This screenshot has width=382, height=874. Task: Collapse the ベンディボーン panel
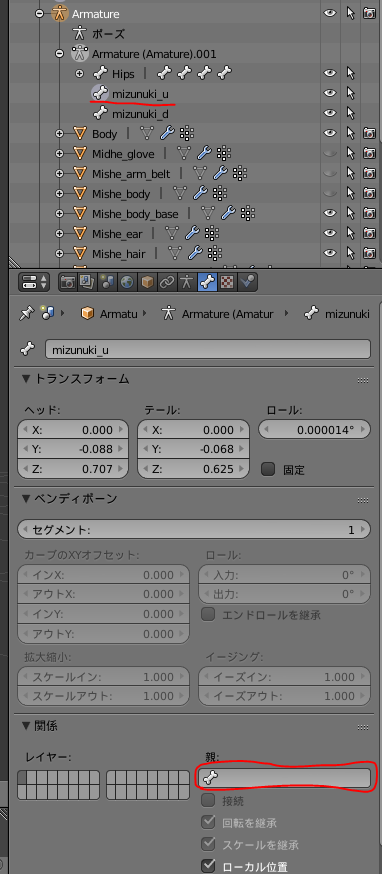[26, 498]
